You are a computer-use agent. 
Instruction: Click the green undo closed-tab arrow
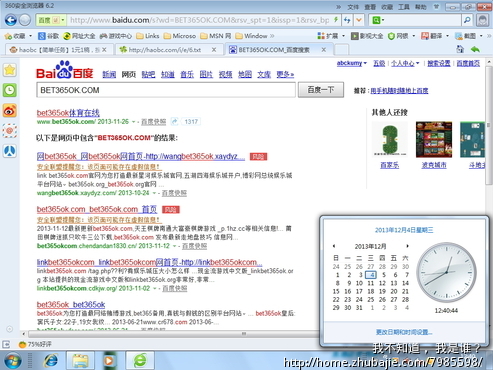475,50
